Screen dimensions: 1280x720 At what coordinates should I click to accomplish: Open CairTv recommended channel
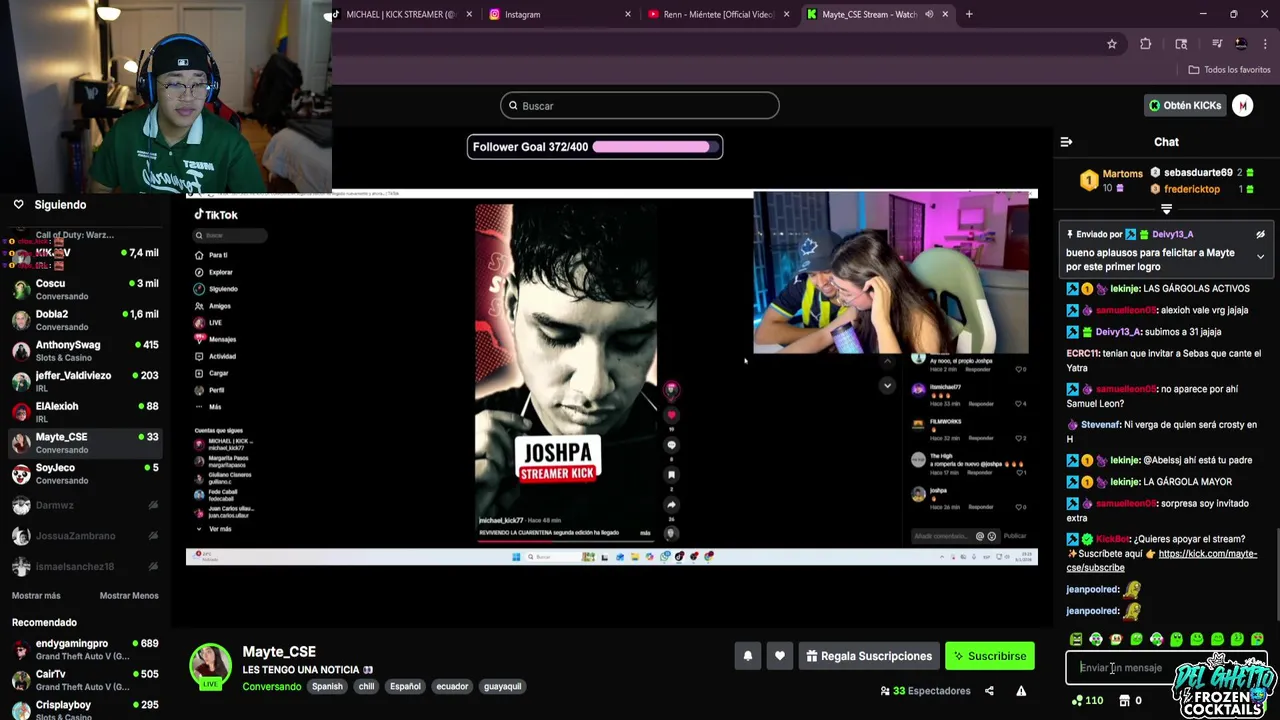click(85, 680)
